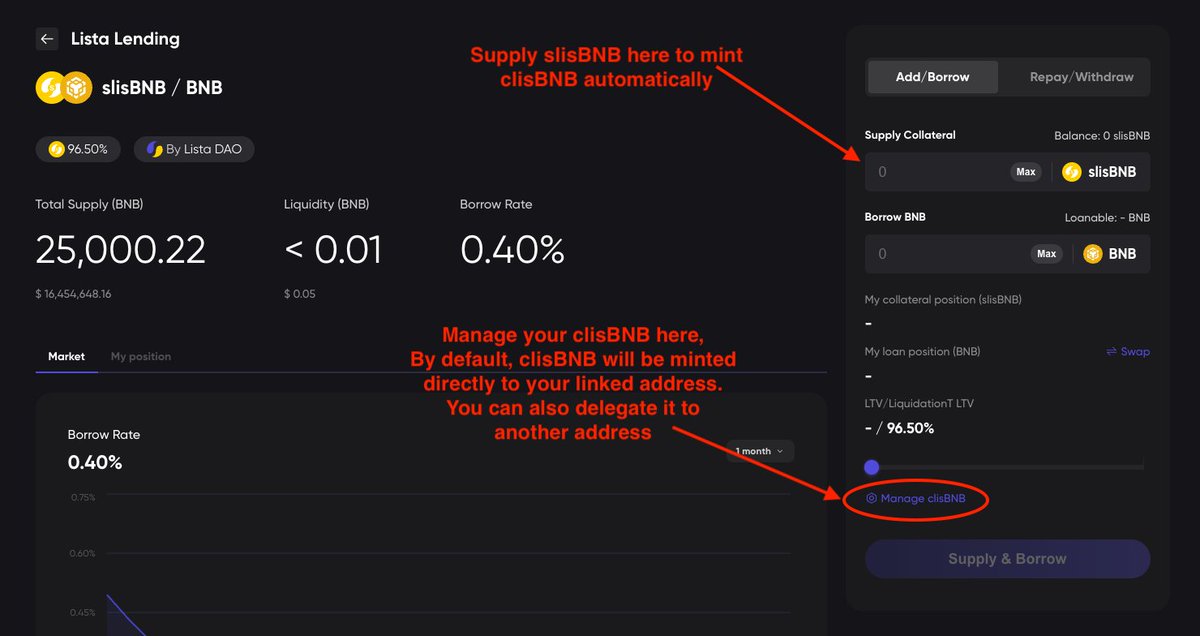
Task: Open the My position tab
Action: [141, 357]
